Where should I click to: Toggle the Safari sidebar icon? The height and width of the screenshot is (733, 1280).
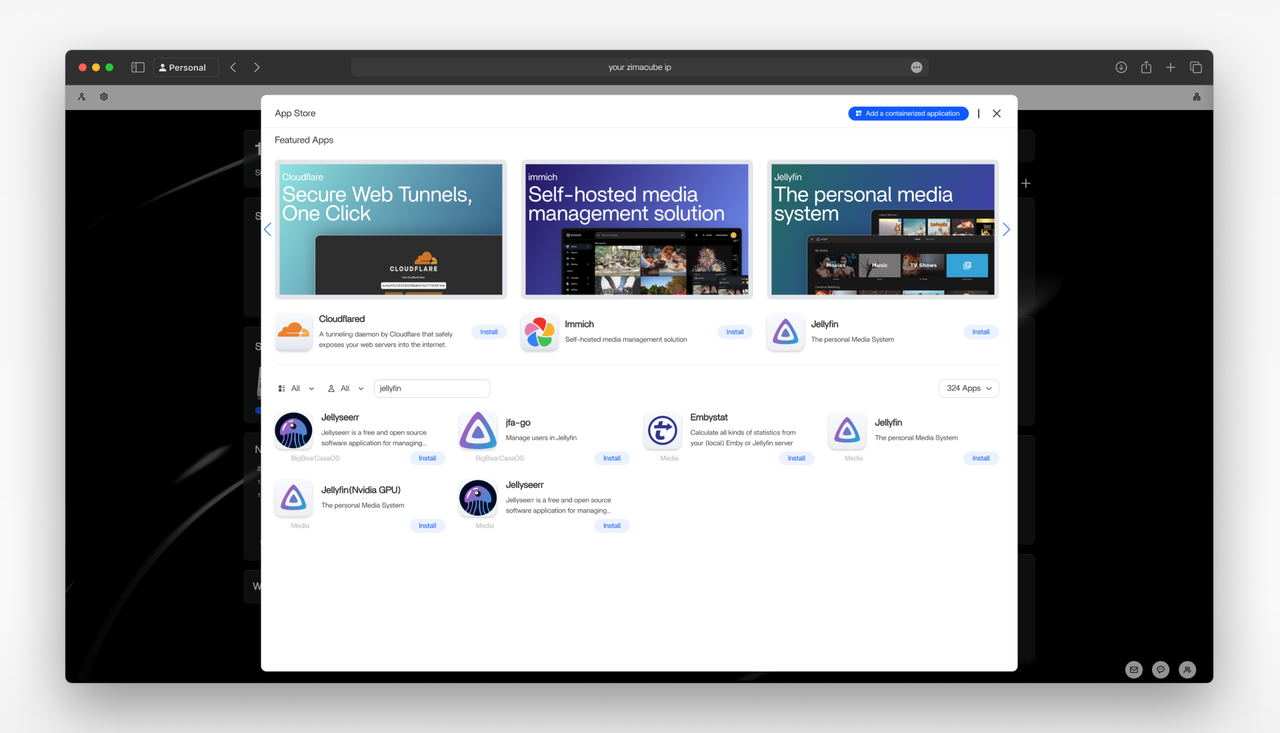click(138, 67)
